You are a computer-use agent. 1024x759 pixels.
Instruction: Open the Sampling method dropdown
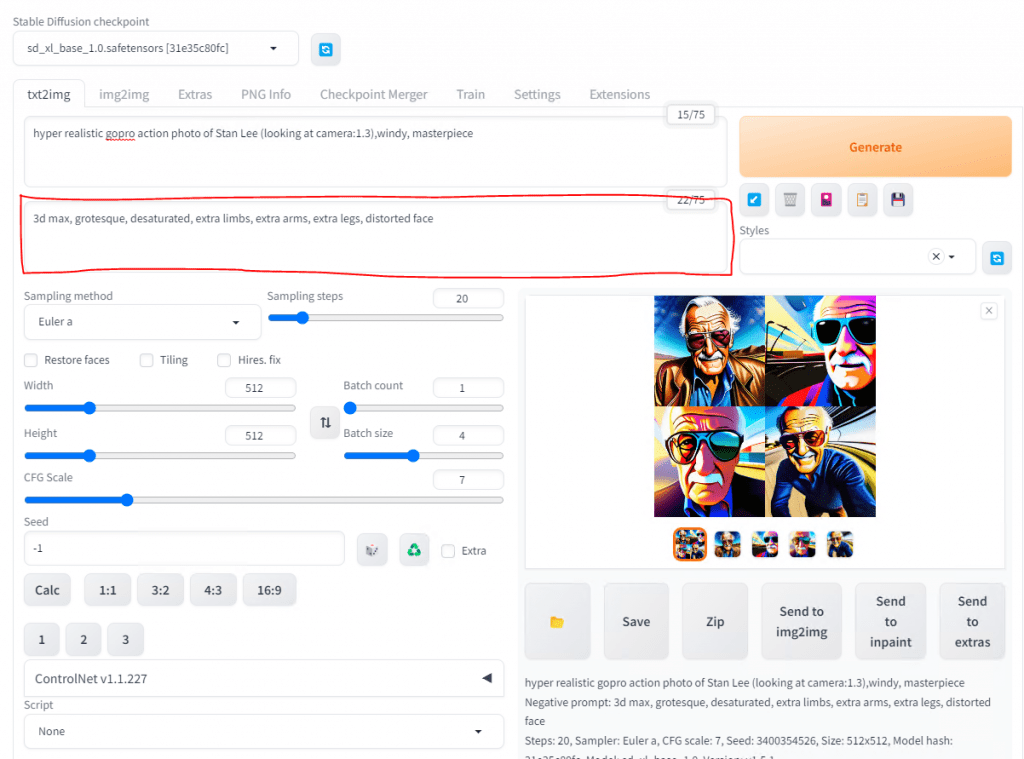(142, 322)
